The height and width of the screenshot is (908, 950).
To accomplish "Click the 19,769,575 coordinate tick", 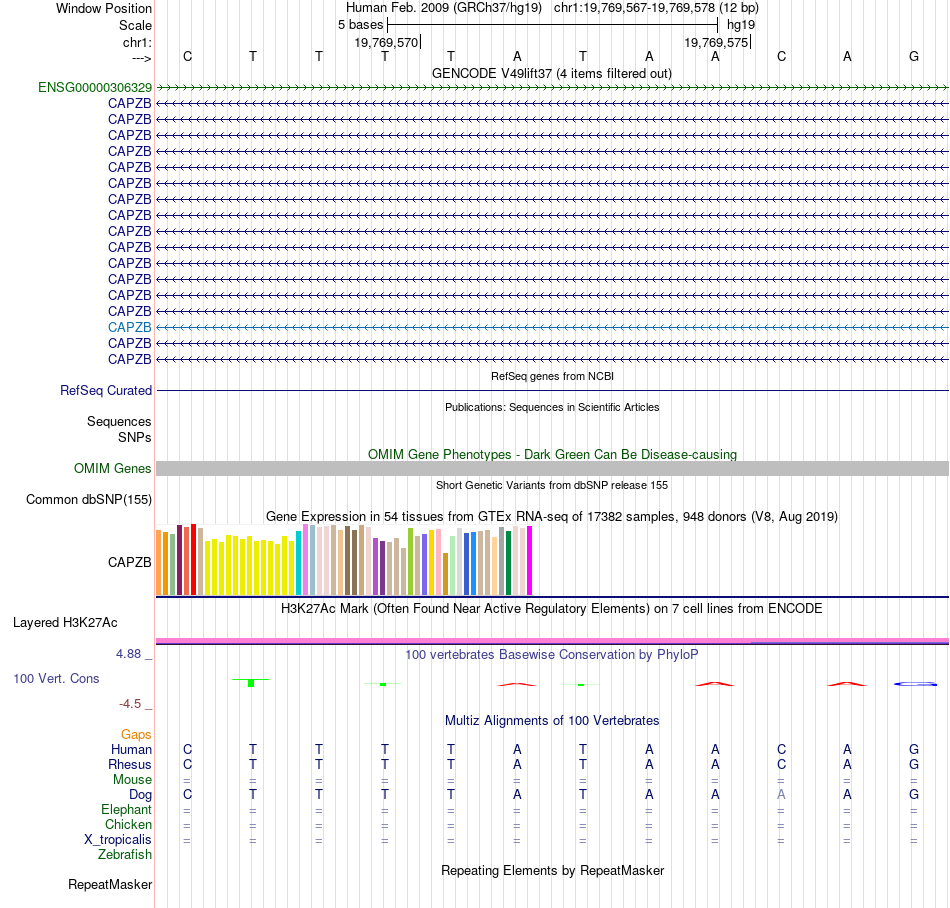I will [717, 42].
